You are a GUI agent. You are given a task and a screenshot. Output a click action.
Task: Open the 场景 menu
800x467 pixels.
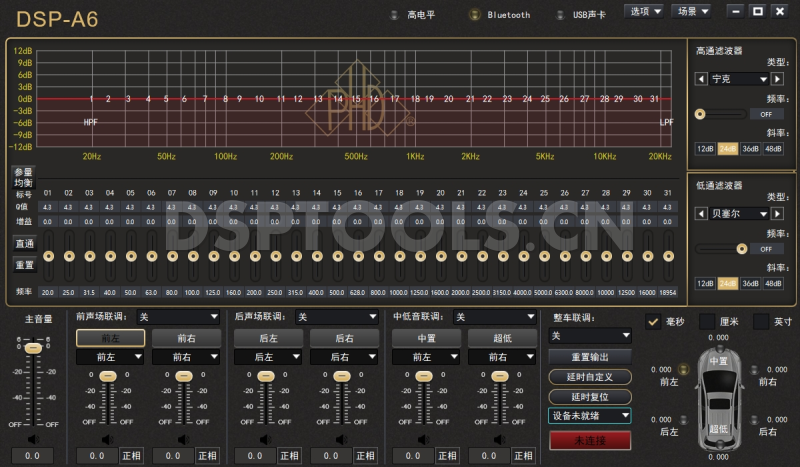tap(691, 11)
